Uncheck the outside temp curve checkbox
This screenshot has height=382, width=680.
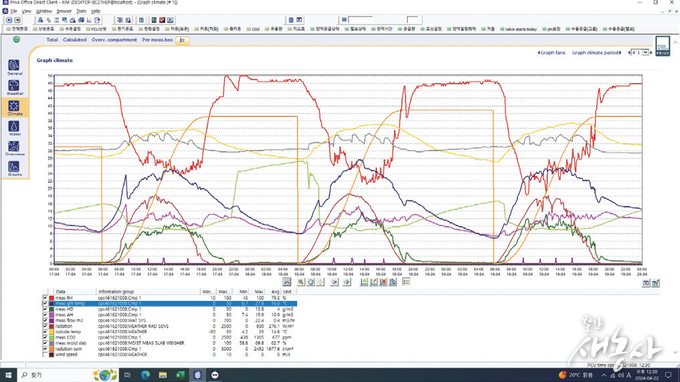tap(45, 332)
